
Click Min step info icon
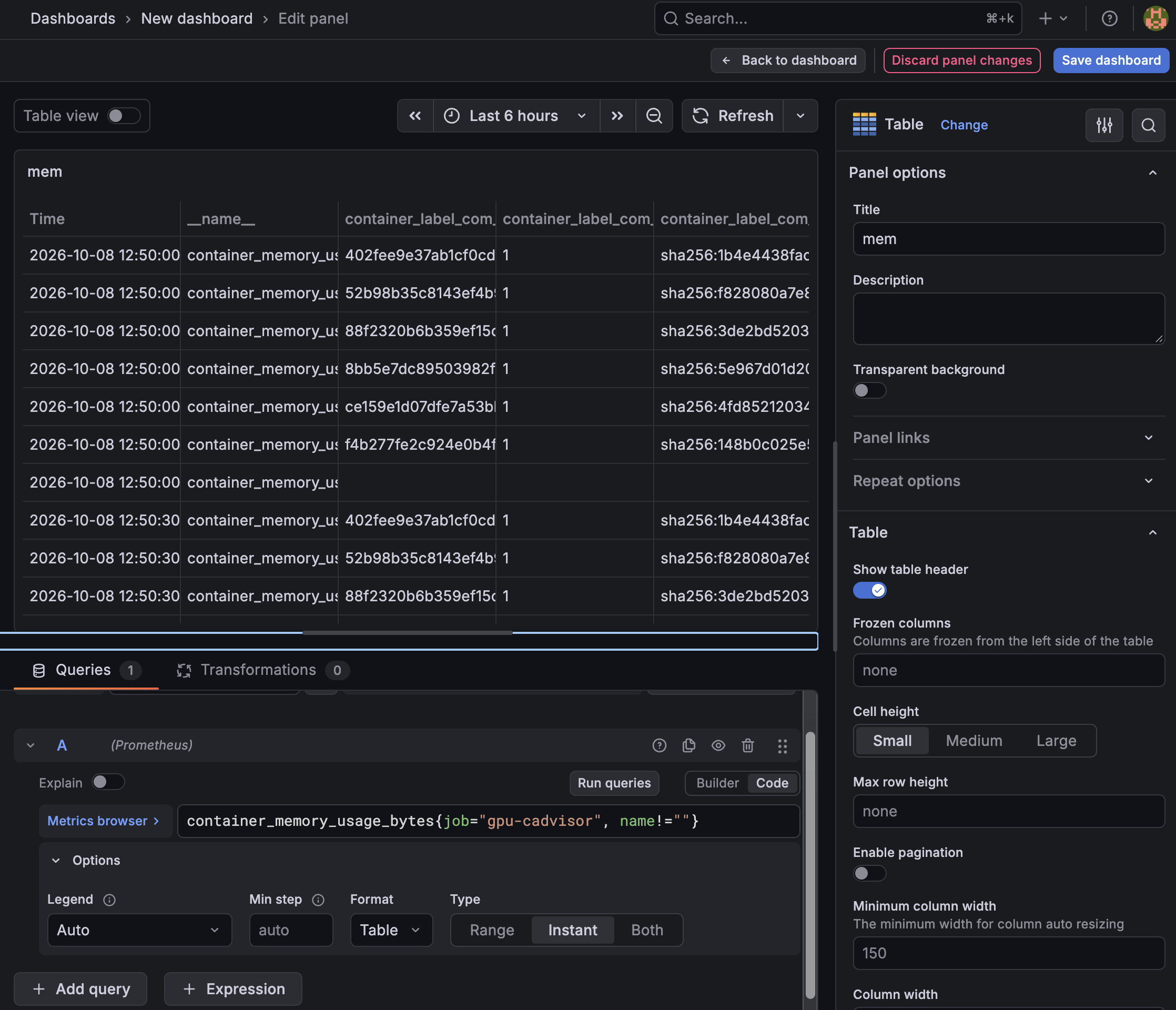click(318, 900)
